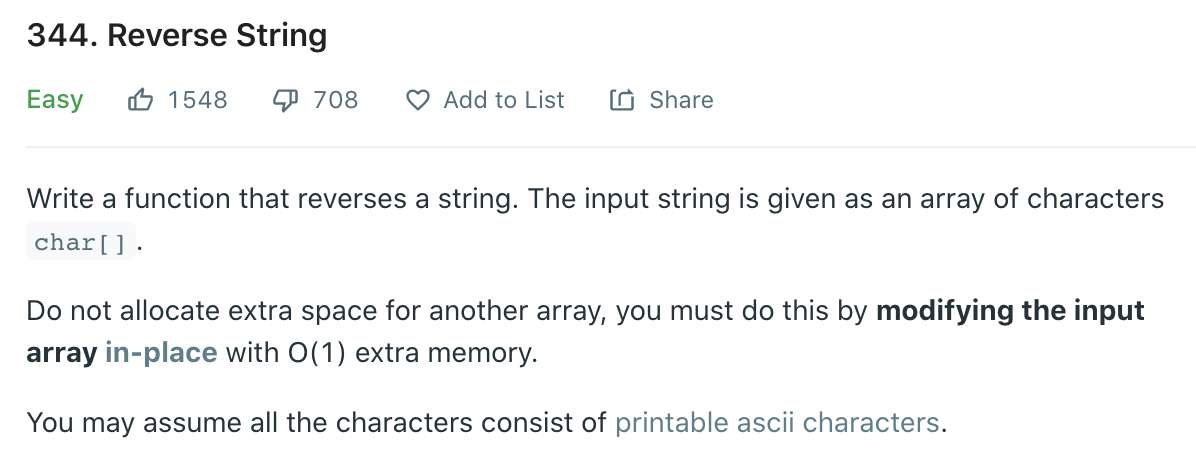
Task: Open the in-place link
Action: [161, 353]
